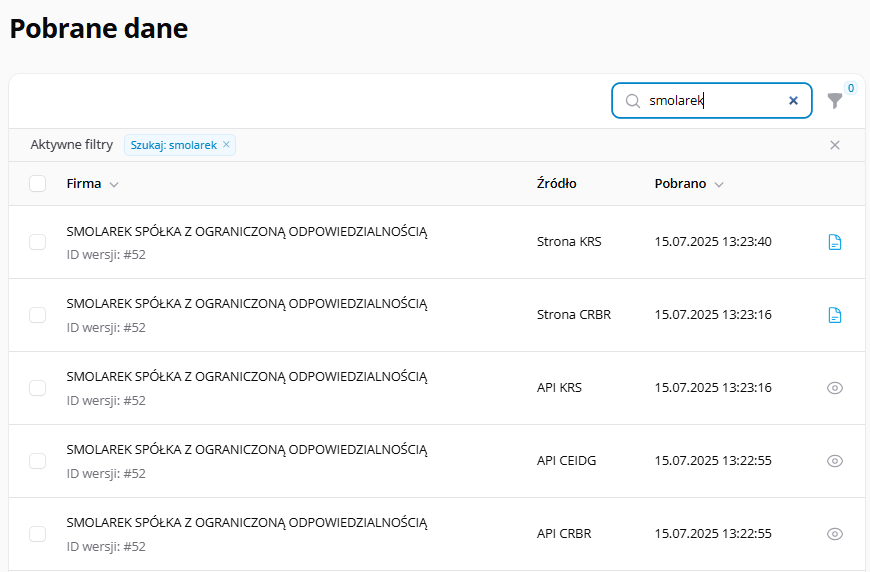Click 'Strona KRS' source cell
Screen dimensions: 870x572
569,242
